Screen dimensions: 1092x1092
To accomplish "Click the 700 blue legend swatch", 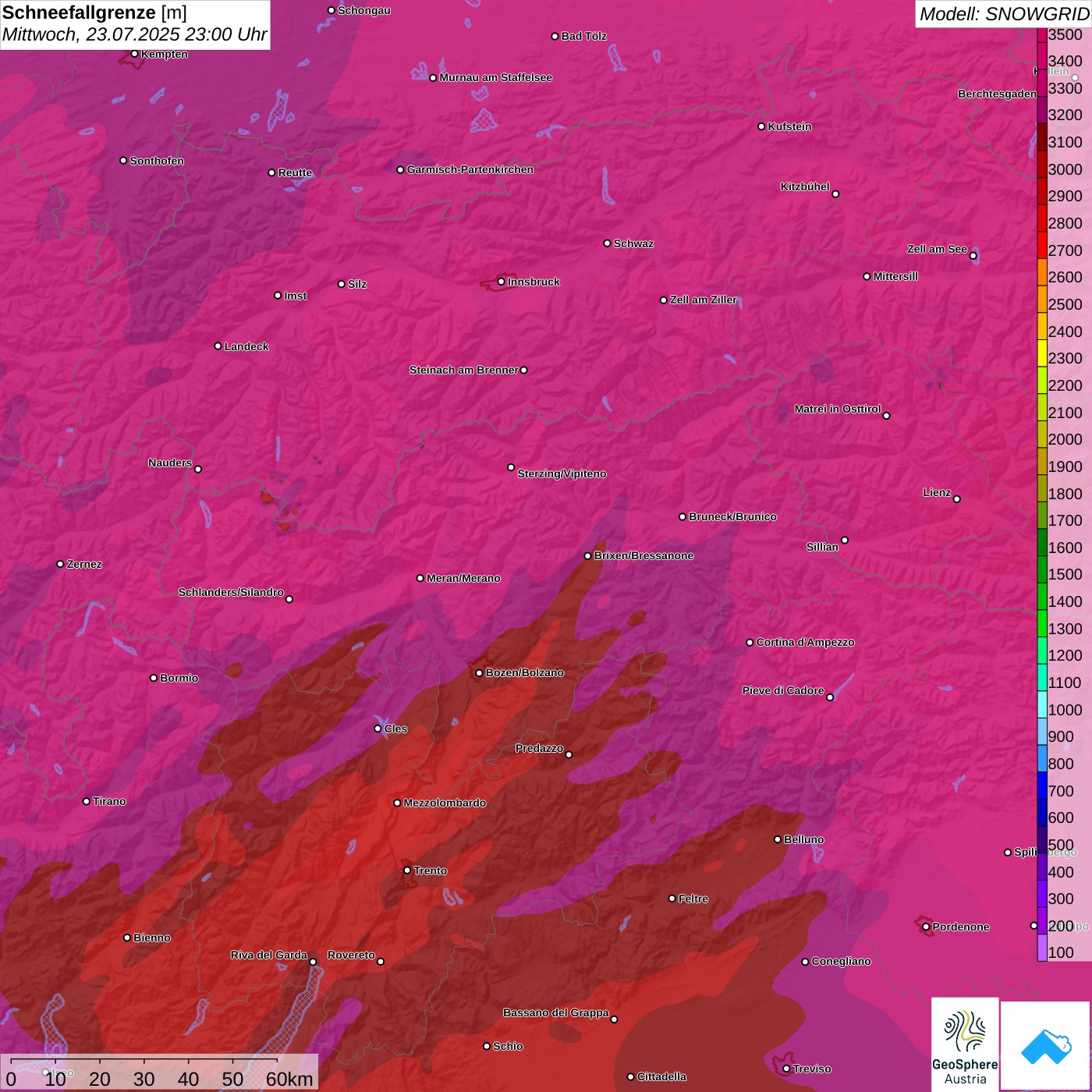I will (x=1042, y=785).
